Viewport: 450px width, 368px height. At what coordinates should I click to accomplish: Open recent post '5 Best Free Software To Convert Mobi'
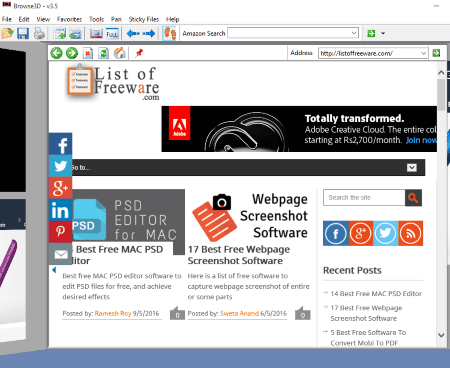(x=368, y=337)
